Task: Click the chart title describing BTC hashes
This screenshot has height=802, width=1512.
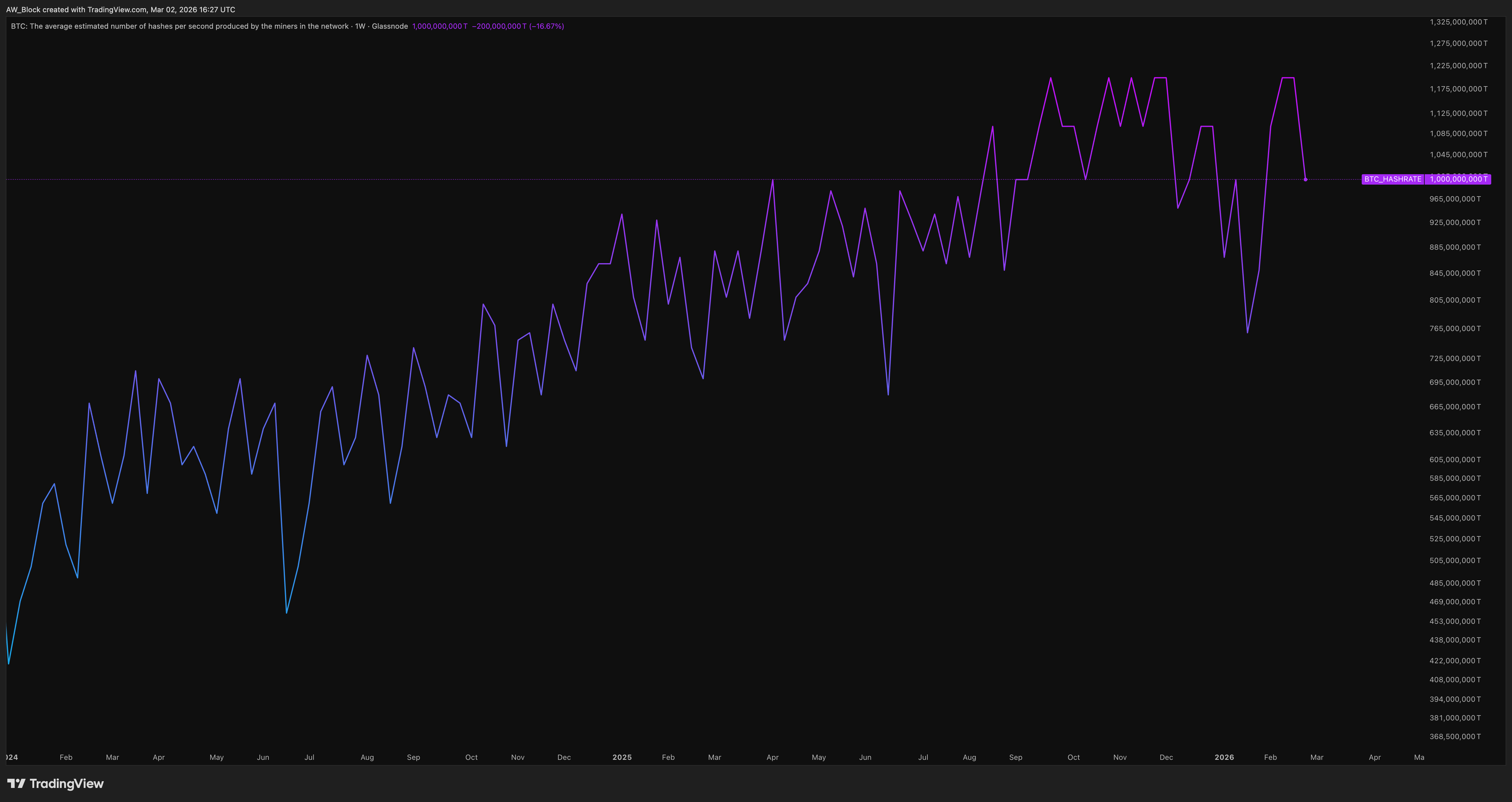Action: (x=179, y=26)
